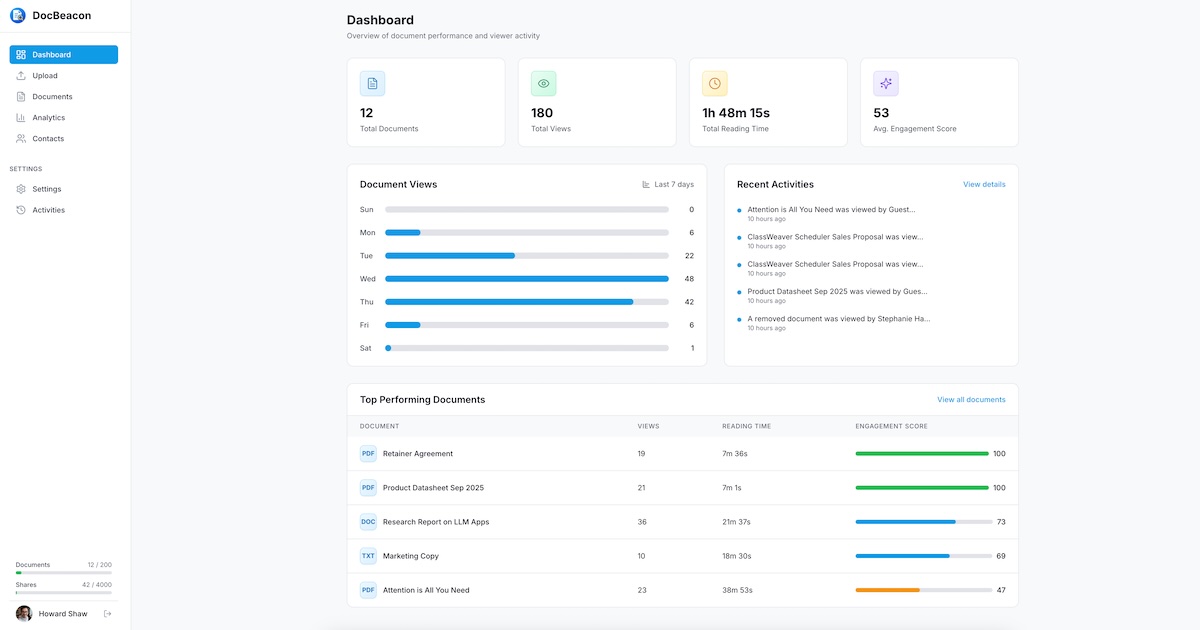Click Howard Shaw's avatar picture
The height and width of the screenshot is (630, 1200).
24,614
